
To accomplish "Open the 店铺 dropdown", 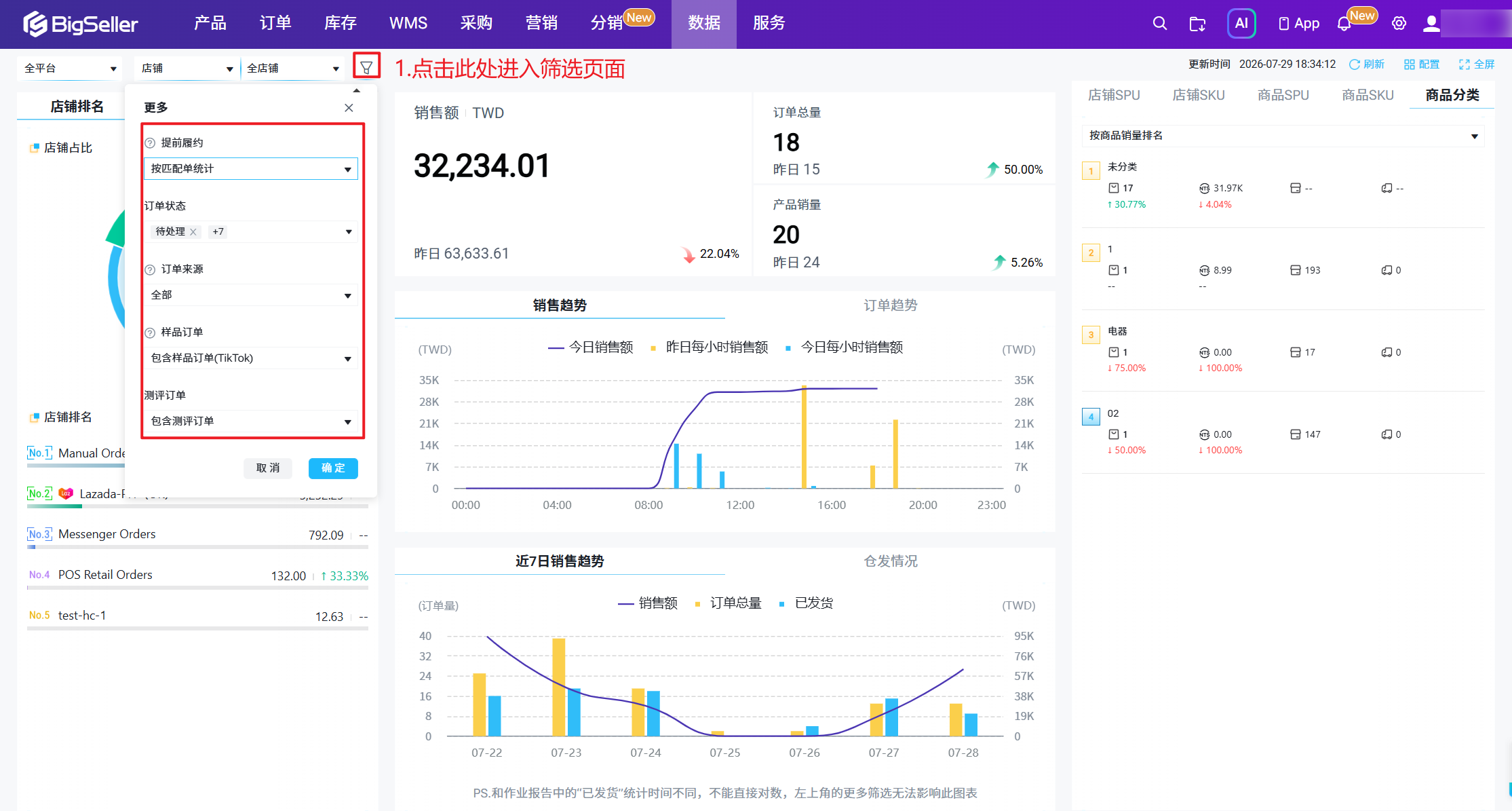I will [187, 69].
